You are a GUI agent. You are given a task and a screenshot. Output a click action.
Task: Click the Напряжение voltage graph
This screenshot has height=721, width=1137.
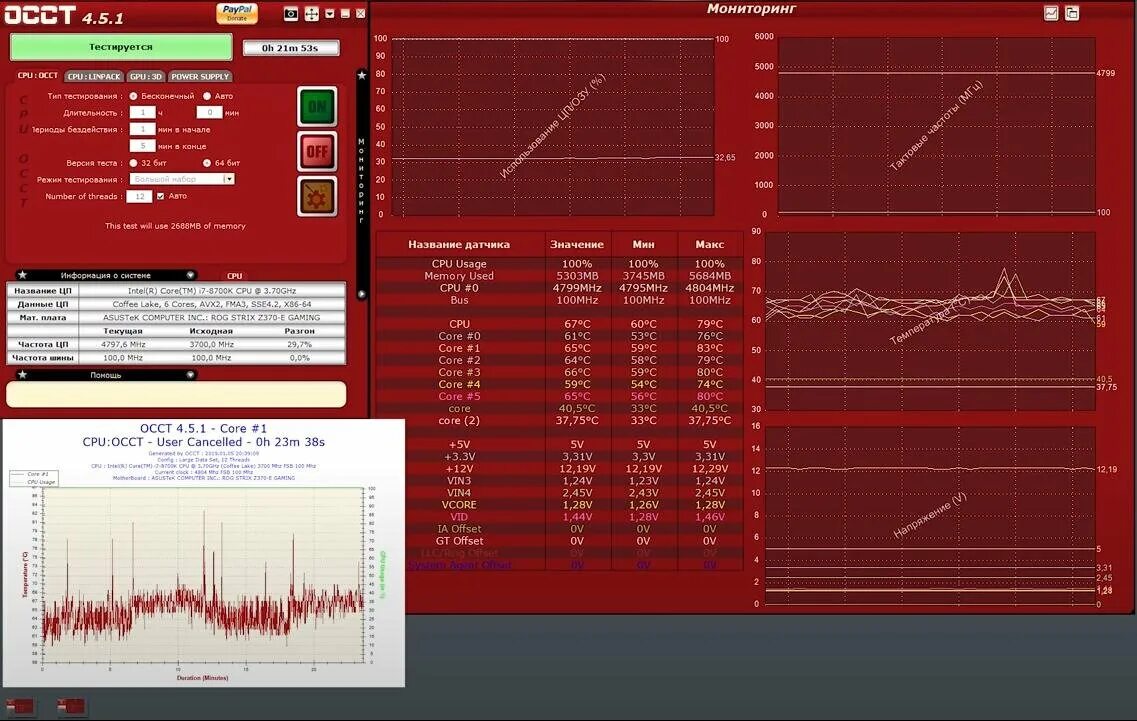click(930, 515)
